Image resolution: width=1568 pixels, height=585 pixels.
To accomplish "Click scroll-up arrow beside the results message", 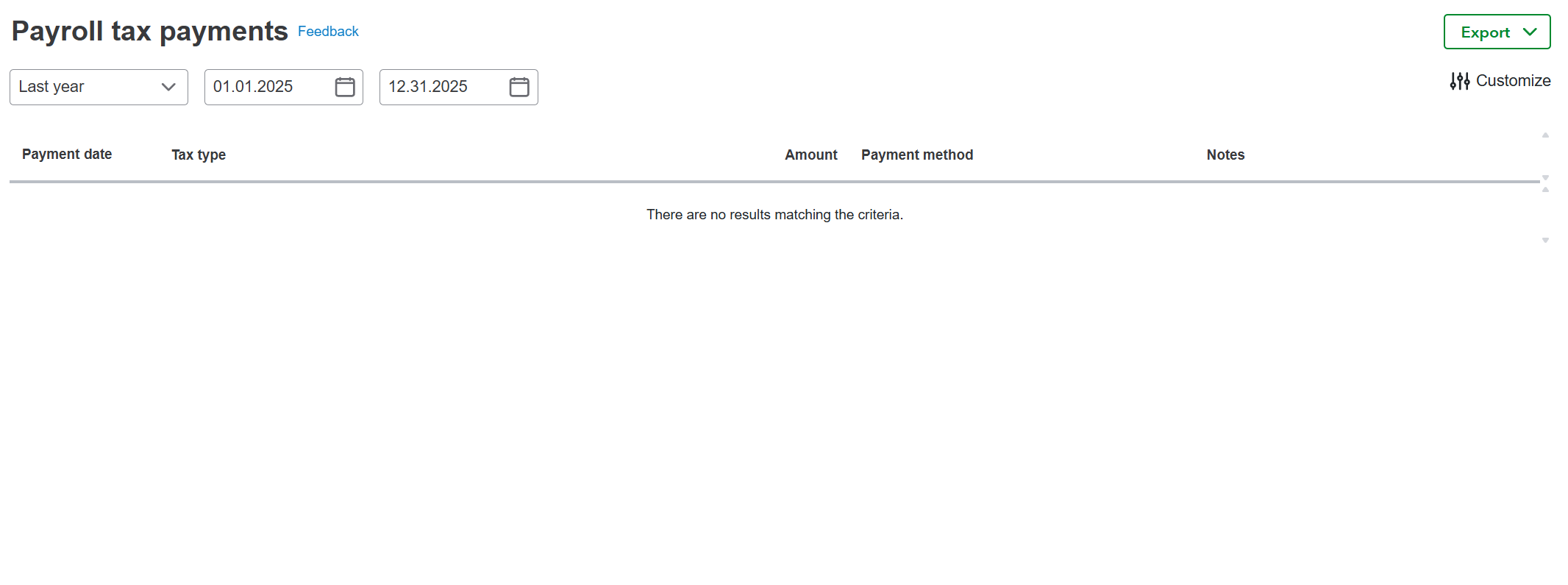I will (x=1545, y=190).
